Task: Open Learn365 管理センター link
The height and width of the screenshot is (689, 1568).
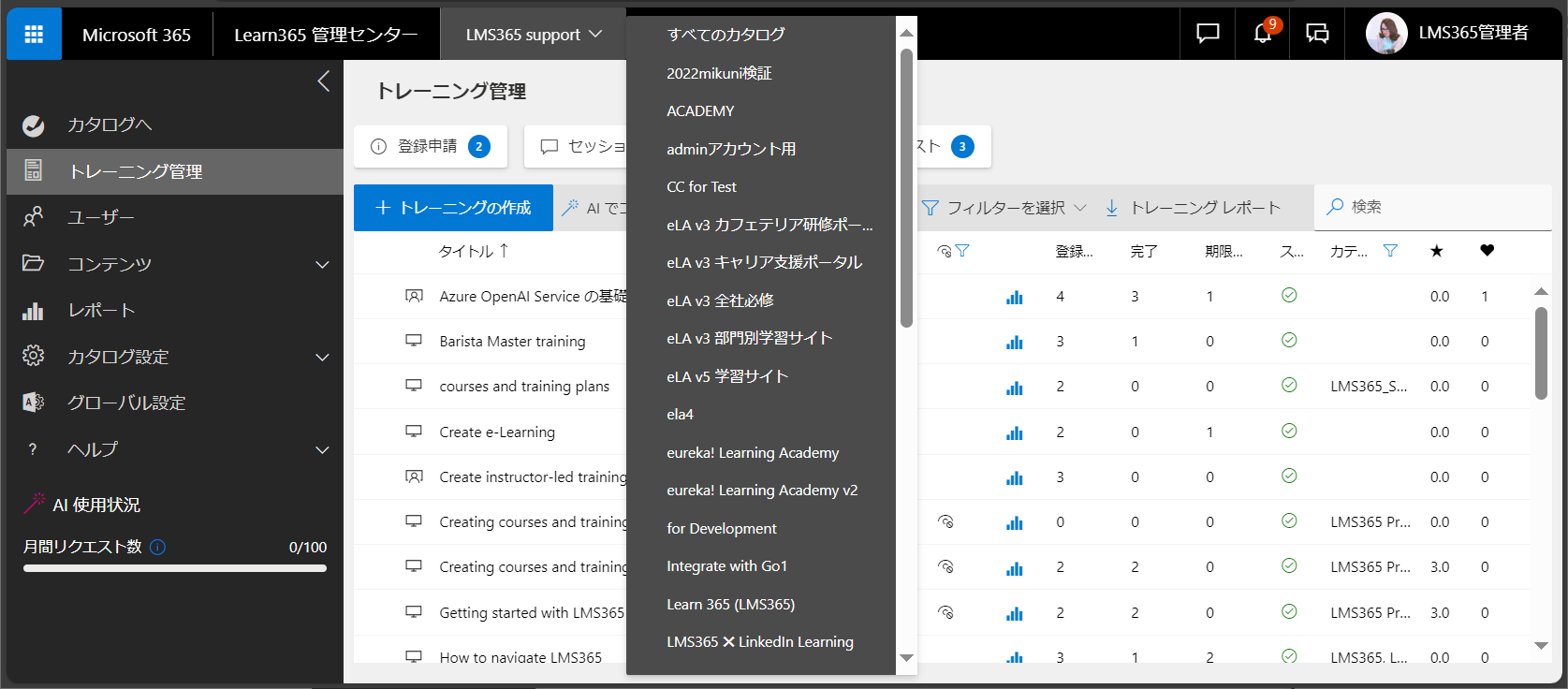Action: pos(326,35)
